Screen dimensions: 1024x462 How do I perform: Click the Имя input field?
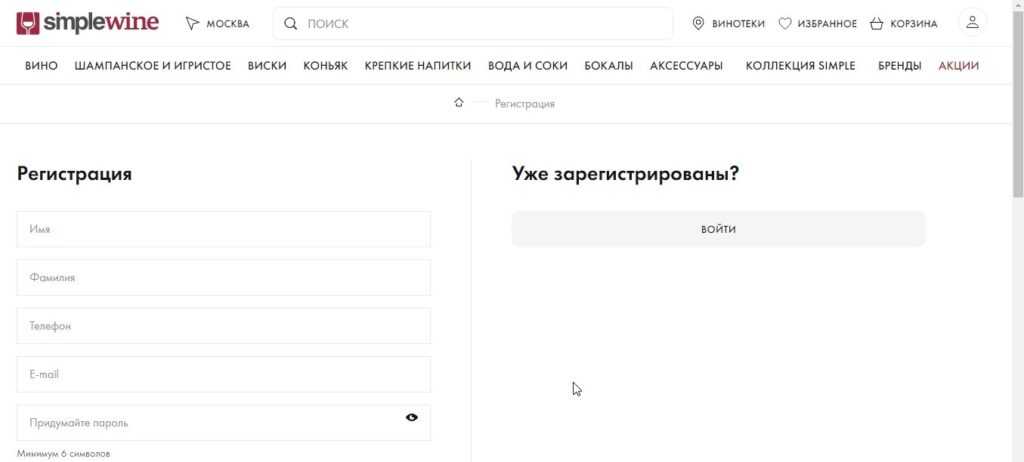click(x=223, y=229)
